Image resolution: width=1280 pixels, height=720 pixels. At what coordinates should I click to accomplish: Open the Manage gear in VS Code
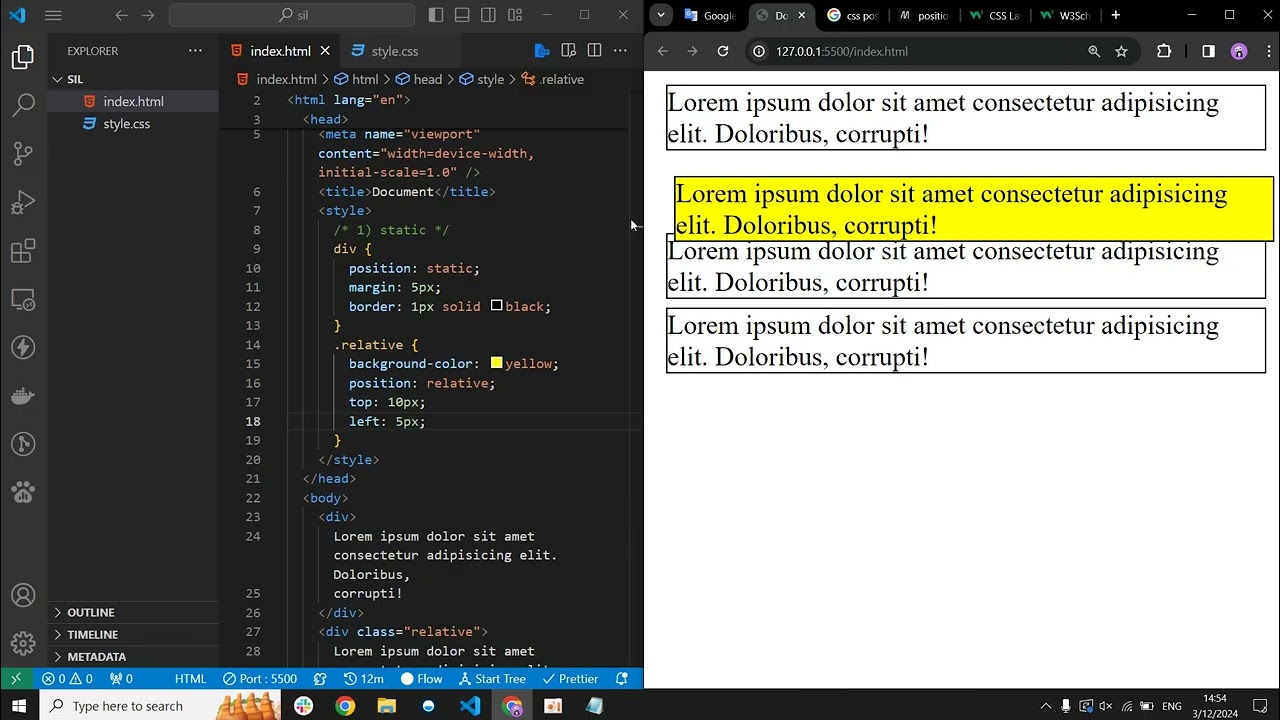[x=23, y=643]
